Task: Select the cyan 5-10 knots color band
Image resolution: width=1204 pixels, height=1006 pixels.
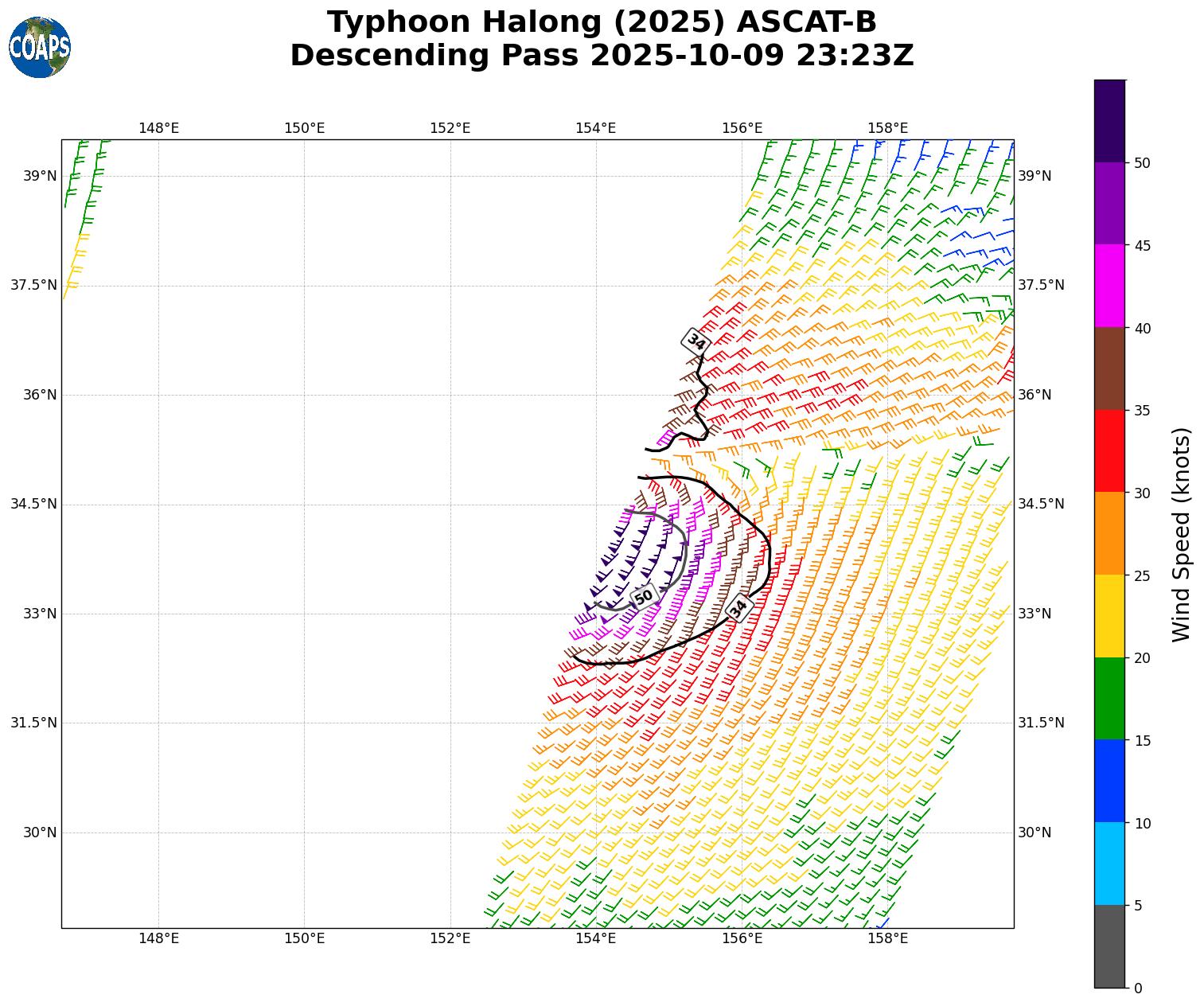Action: 1109,864
